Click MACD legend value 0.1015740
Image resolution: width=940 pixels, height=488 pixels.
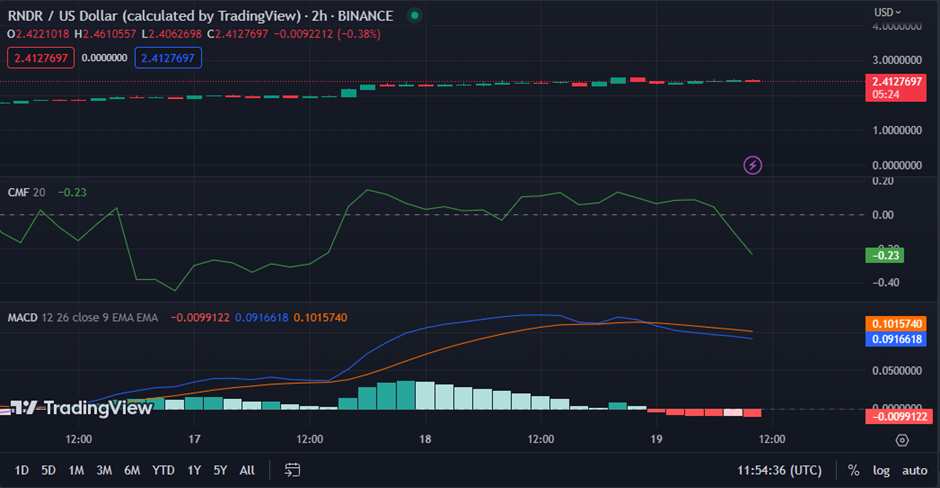tap(320, 318)
